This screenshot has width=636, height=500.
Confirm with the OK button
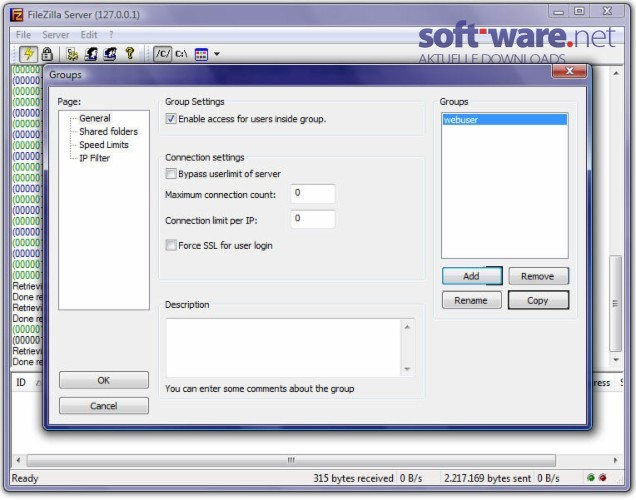coord(104,380)
